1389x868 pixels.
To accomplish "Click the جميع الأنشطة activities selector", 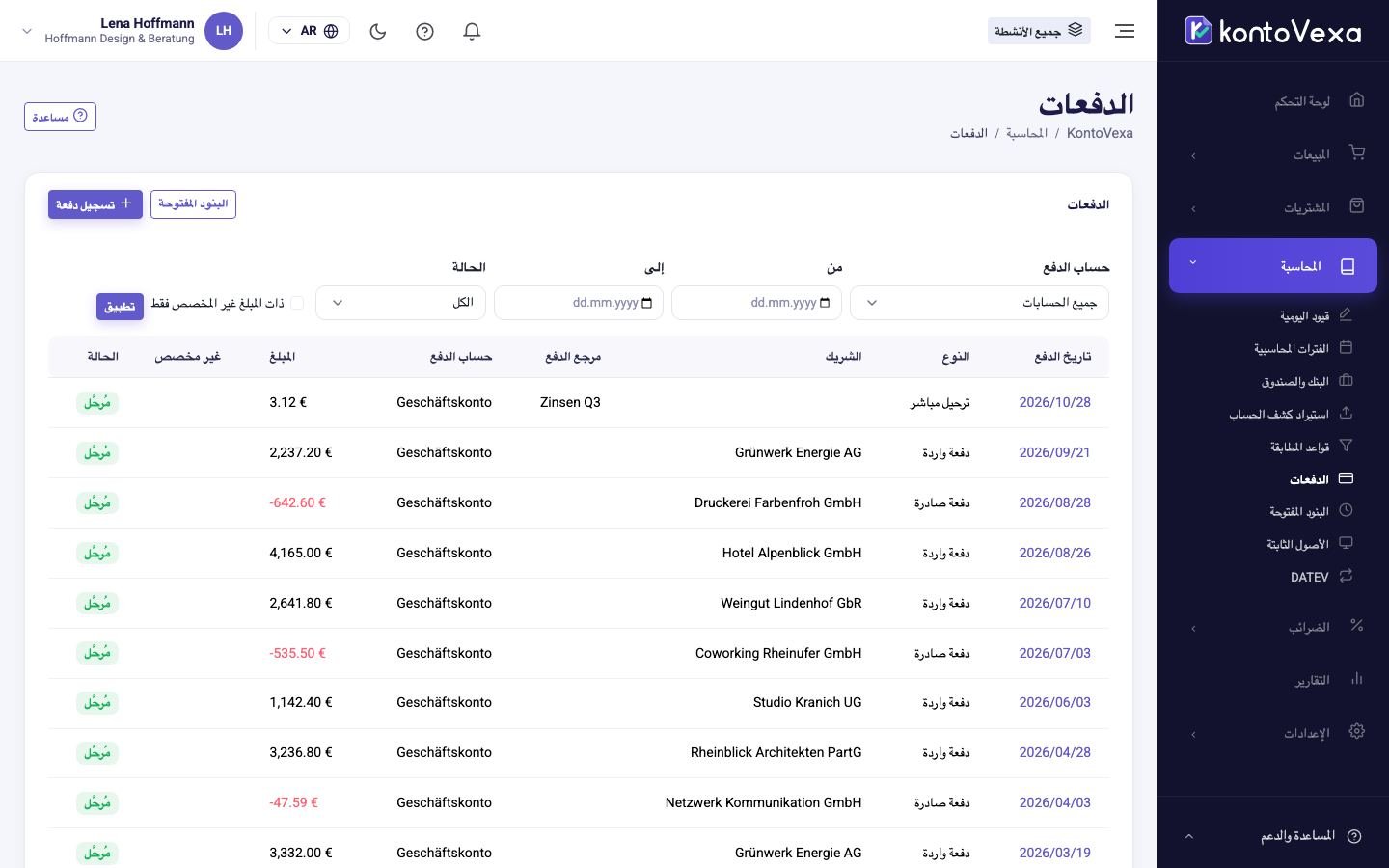I will click(x=1039, y=31).
